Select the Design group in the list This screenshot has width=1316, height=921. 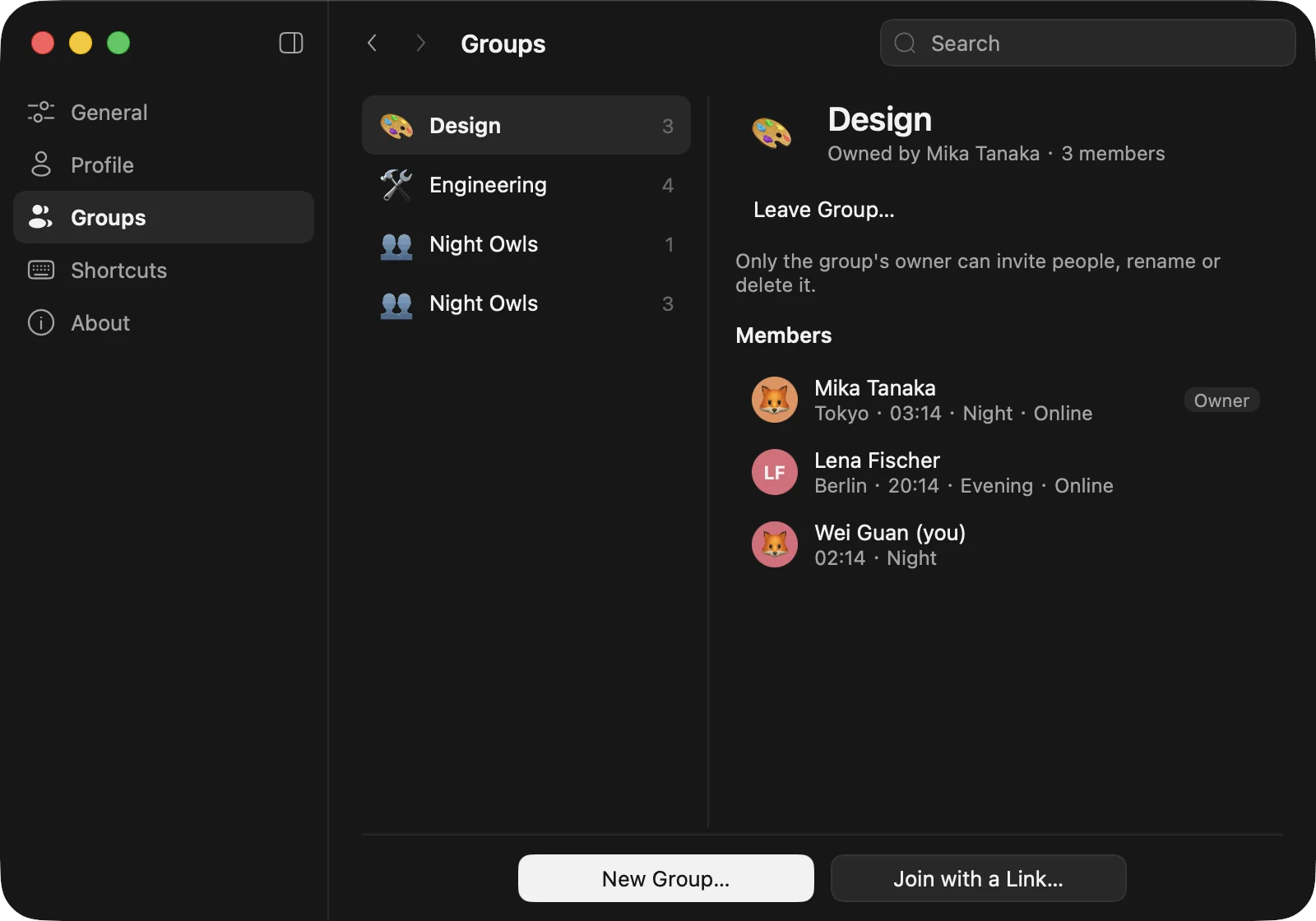click(x=526, y=126)
